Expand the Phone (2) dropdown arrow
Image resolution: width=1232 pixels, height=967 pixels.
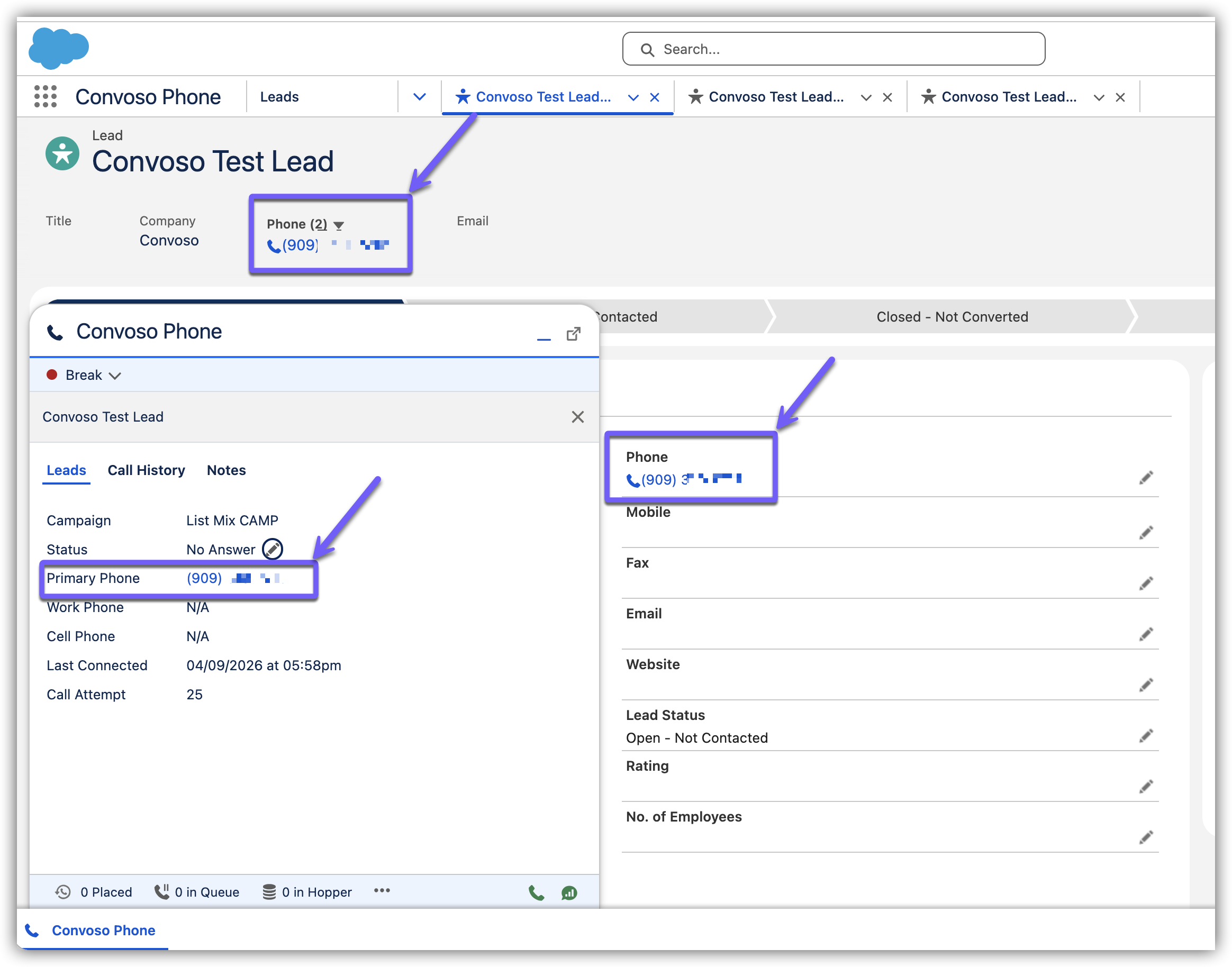tap(339, 225)
